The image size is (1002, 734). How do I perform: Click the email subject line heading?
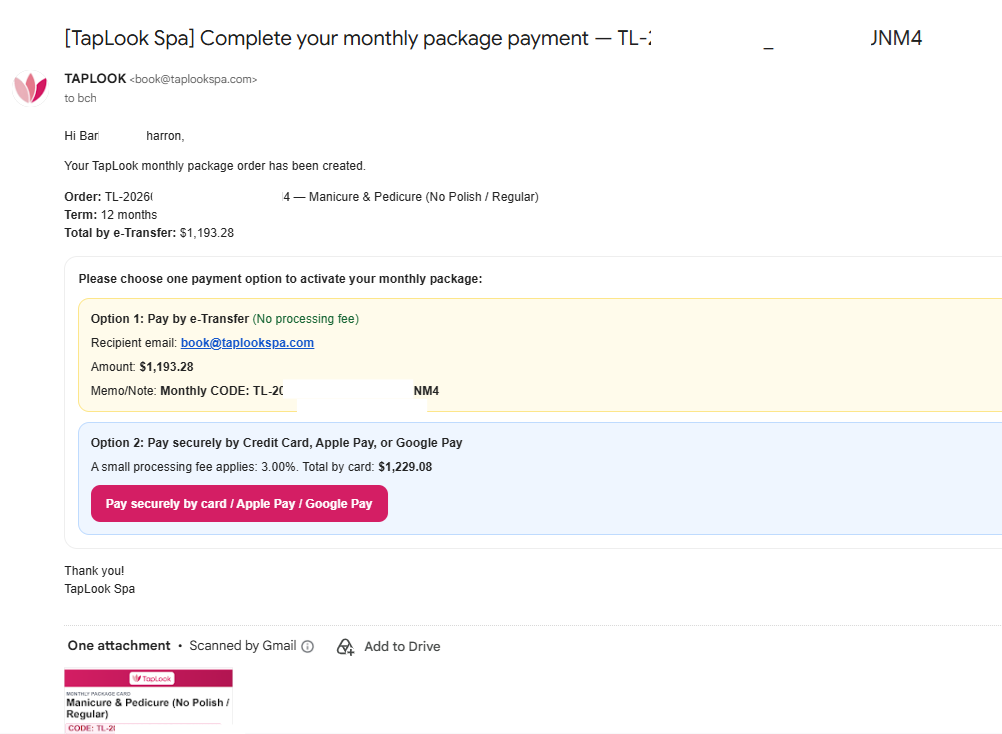coord(493,38)
